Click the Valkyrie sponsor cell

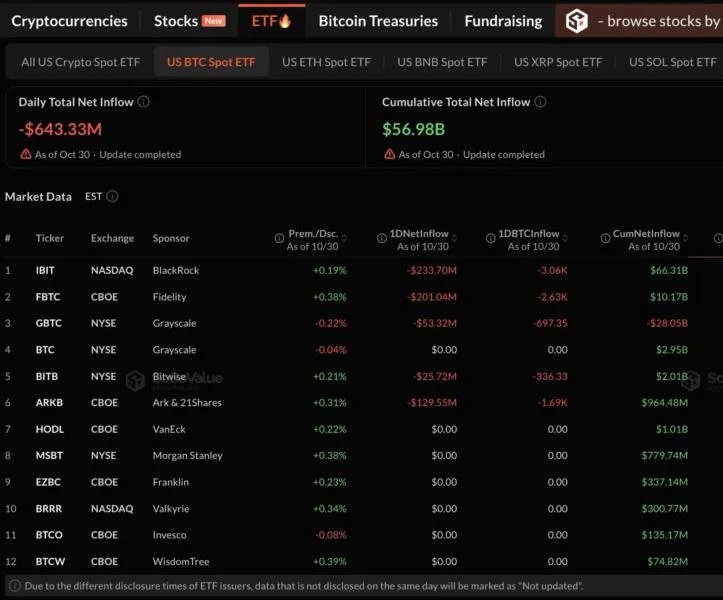(x=171, y=509)
